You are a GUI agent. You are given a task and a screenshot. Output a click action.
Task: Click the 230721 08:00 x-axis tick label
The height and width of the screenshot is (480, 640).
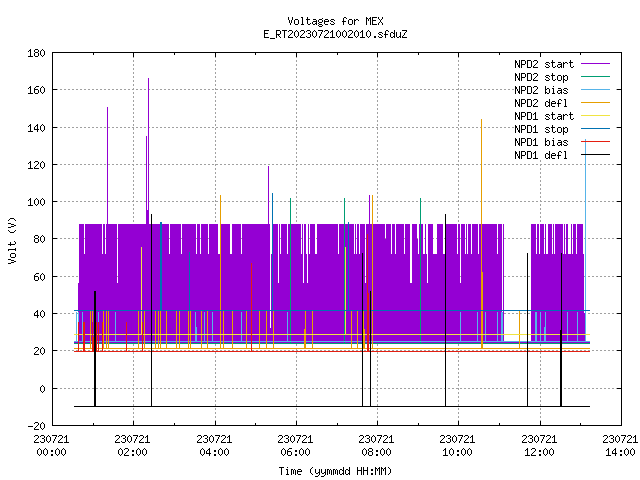coord(376,445)
